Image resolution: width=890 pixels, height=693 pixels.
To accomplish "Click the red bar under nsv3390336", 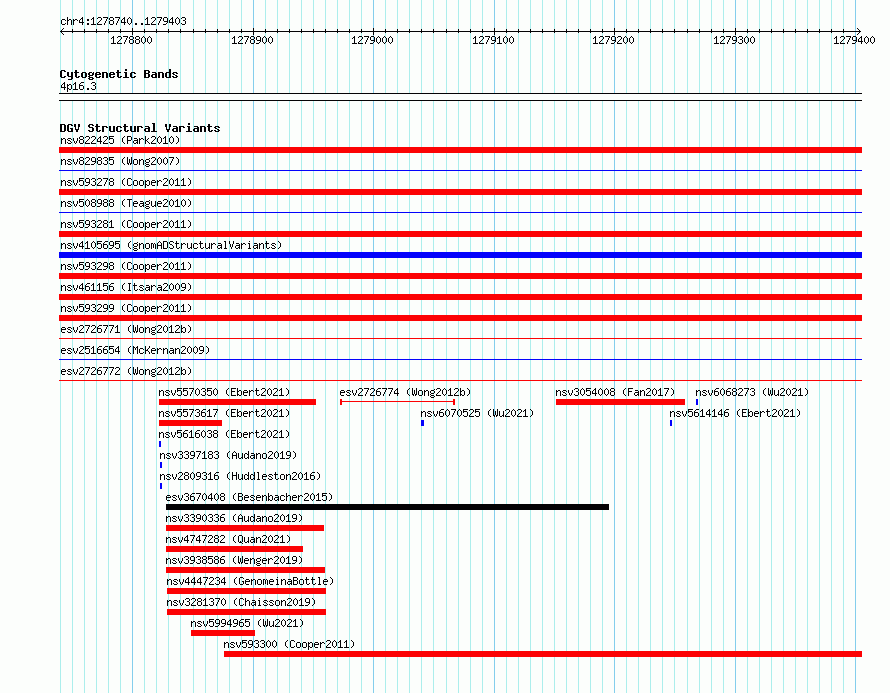I will [x=245, y=528].
